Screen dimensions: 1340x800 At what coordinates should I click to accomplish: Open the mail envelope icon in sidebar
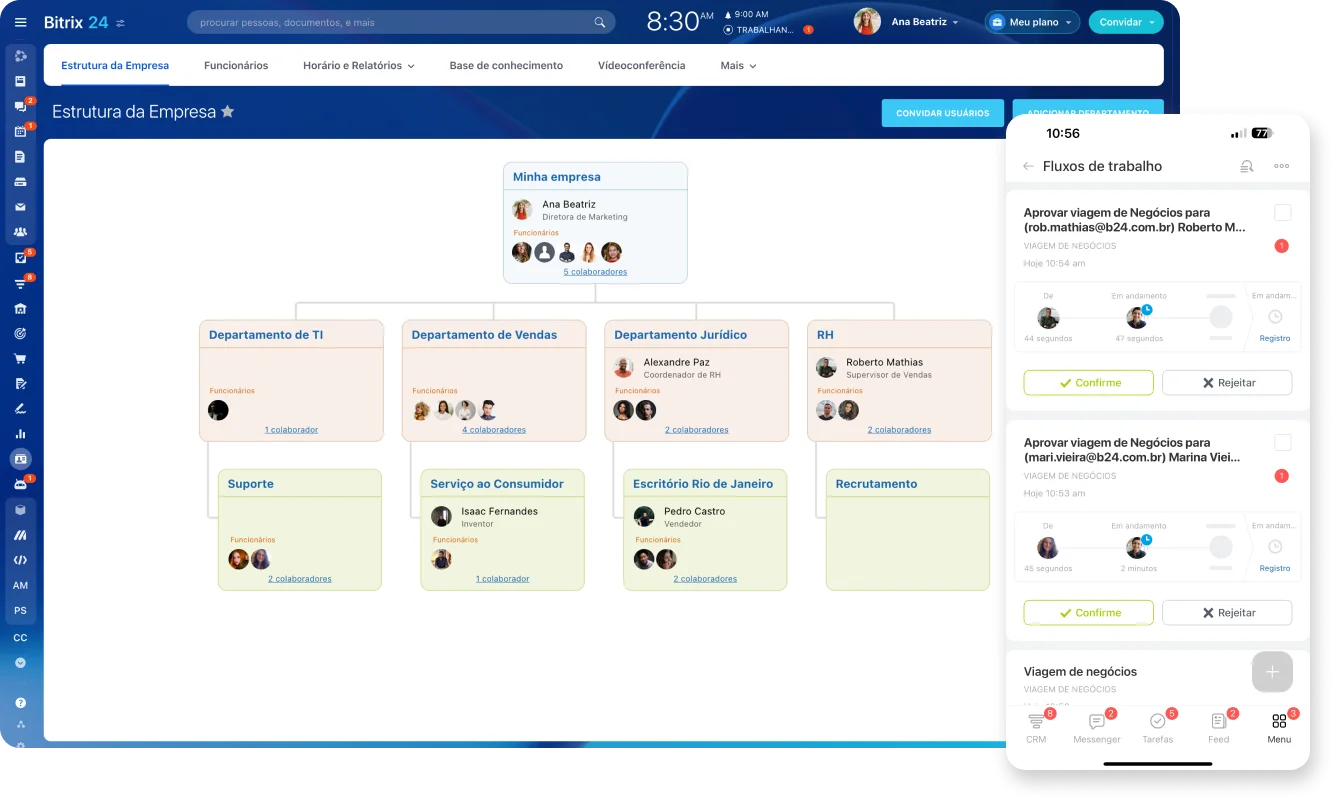pos(20,207)
